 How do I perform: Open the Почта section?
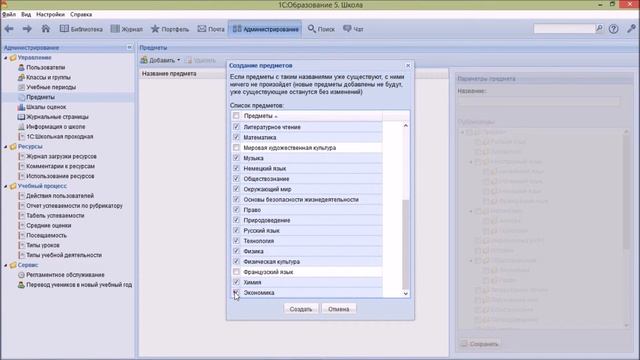tap(211, 29)
